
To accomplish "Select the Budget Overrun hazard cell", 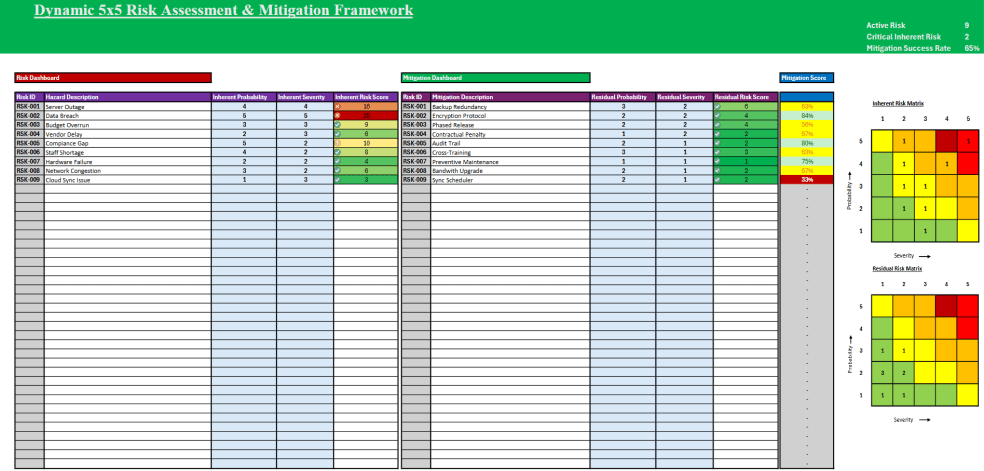I will (127, 125).
